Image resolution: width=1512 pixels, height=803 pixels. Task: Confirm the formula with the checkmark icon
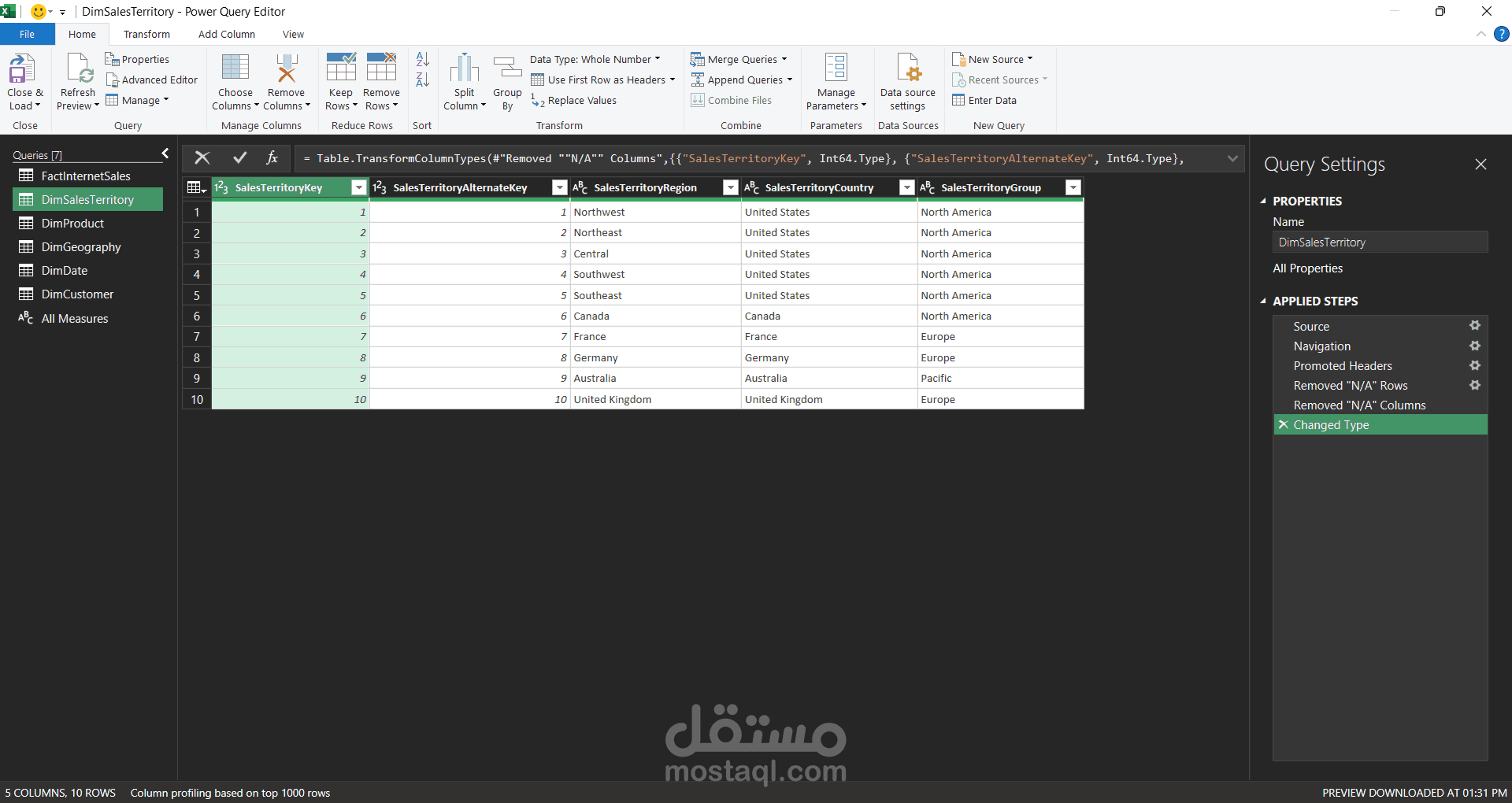240,157
